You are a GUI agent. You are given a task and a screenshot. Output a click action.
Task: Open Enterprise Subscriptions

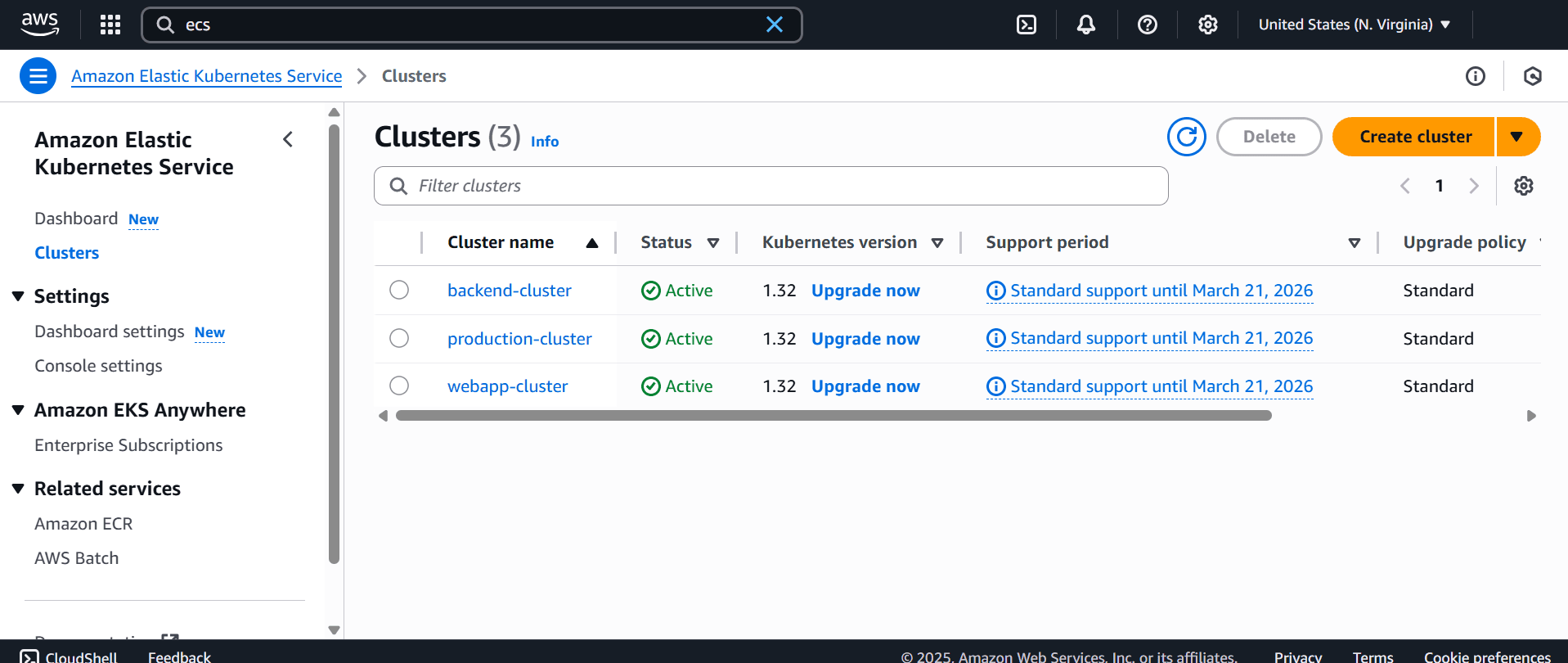point(128,445)
